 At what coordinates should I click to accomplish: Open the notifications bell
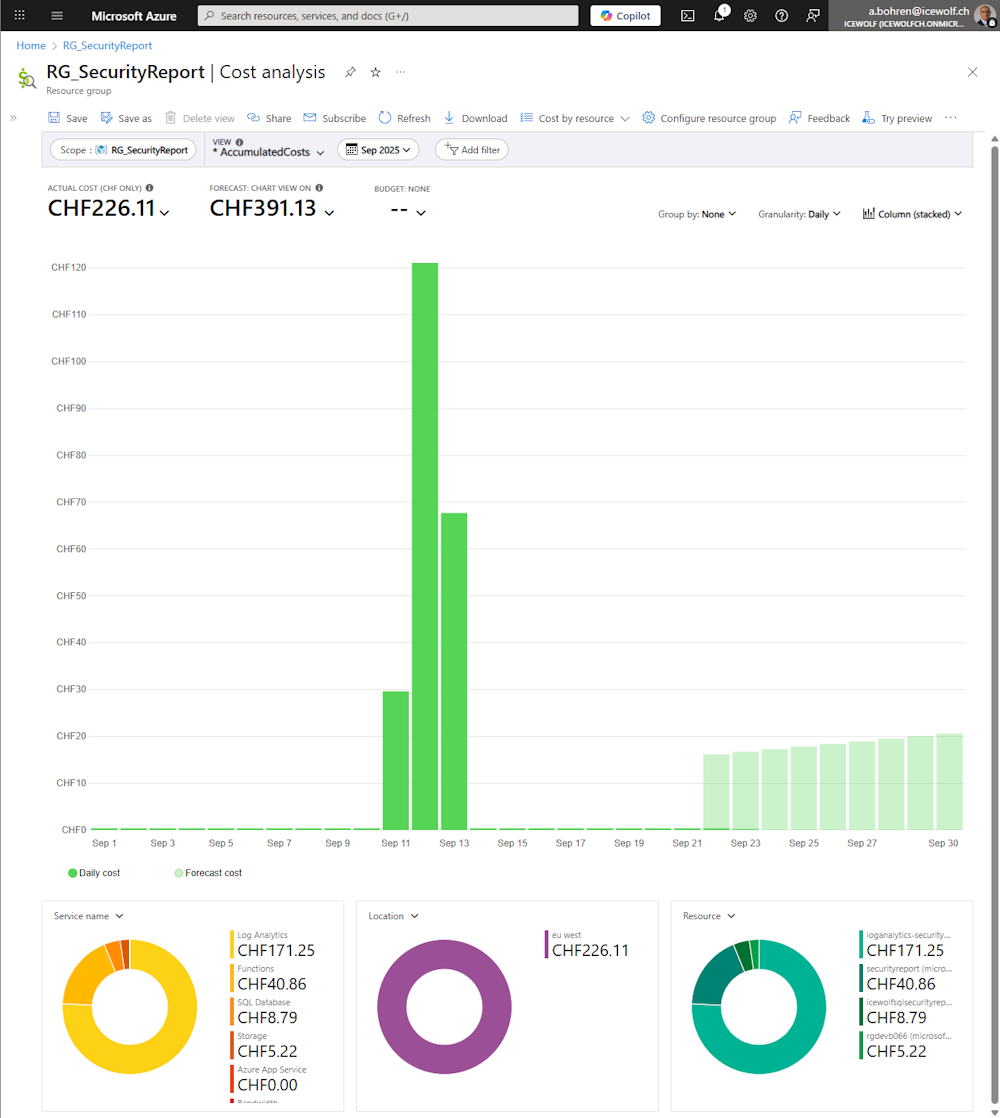point(719,16)
